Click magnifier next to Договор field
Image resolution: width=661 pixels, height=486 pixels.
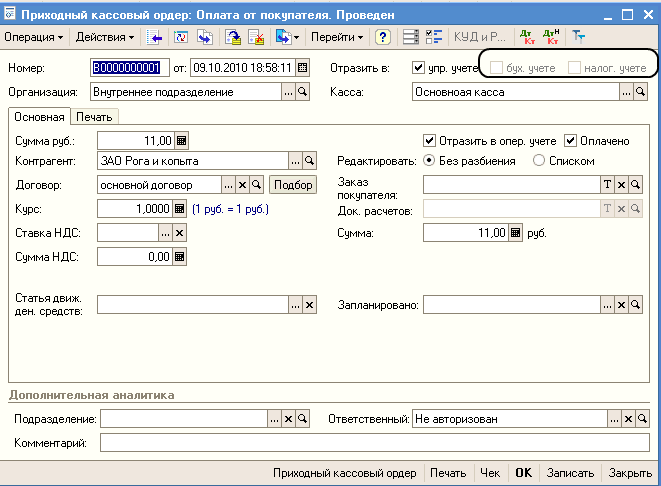(256, 185)
